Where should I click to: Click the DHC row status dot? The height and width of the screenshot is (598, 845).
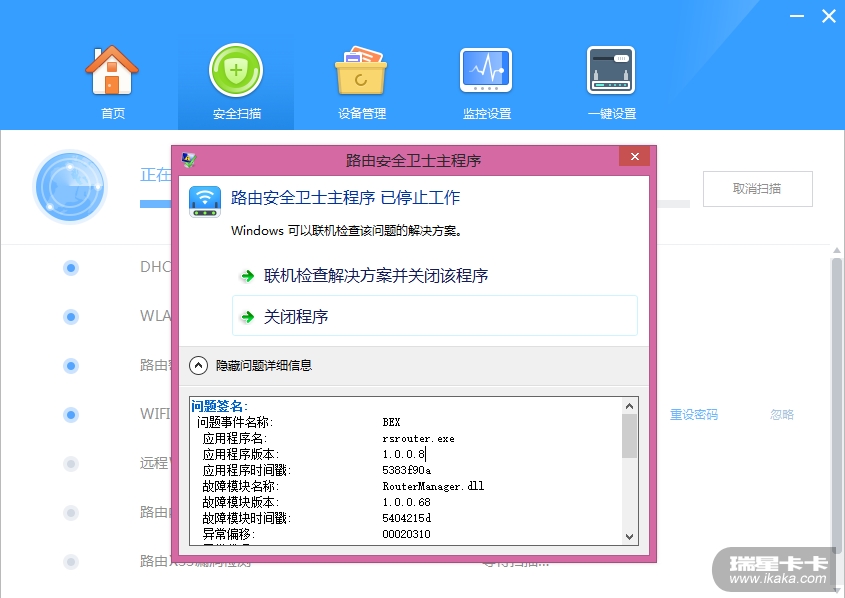(71, 268)
